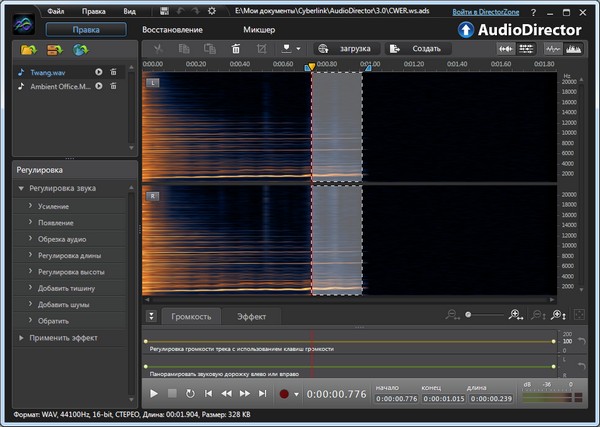Click the crop tool icon in toolbar
Image resolution: width=600 pixels, height=427 pixels.
[261, 48]
